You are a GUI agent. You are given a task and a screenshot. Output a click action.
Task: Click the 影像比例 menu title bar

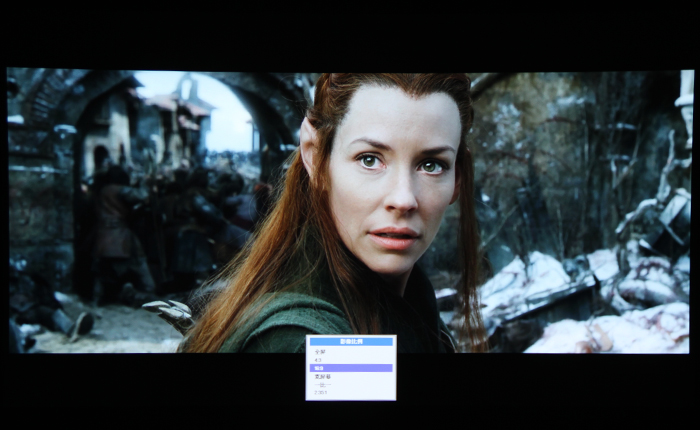[351, 342]
